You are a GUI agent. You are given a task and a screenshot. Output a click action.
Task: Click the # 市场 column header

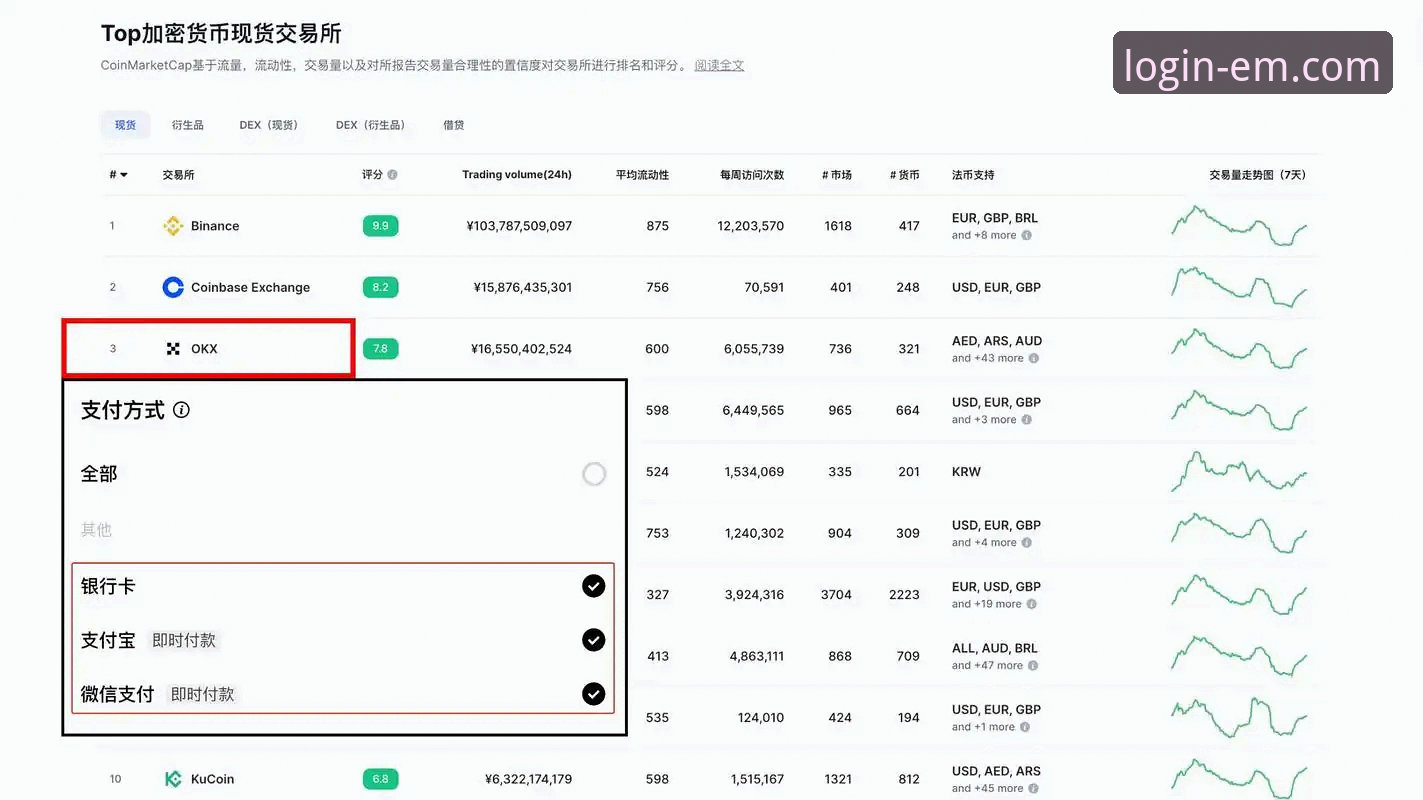click(837, 175)
